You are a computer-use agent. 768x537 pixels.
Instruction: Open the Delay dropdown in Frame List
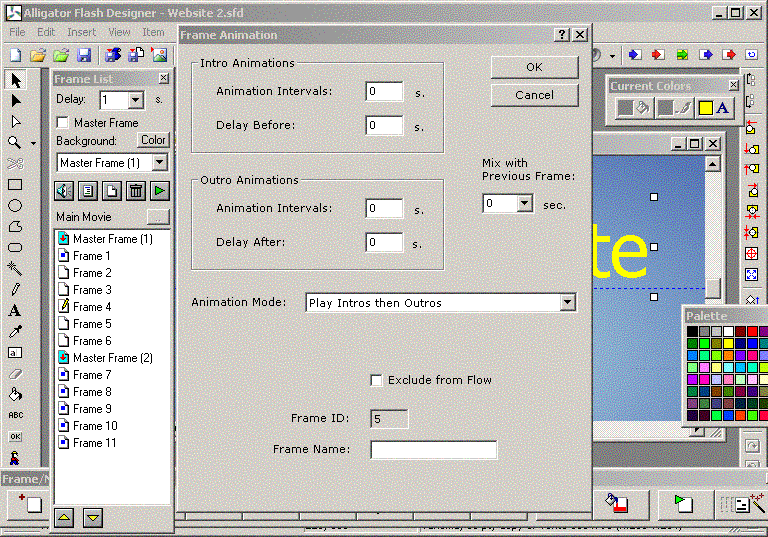click(x=136, y=100)
